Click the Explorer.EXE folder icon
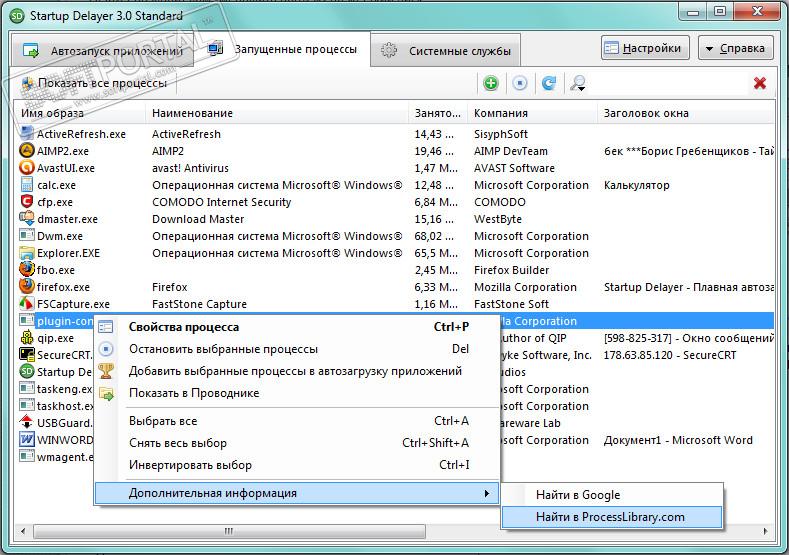Viewport: 789px width, 555px height. [x=27, y=253]
